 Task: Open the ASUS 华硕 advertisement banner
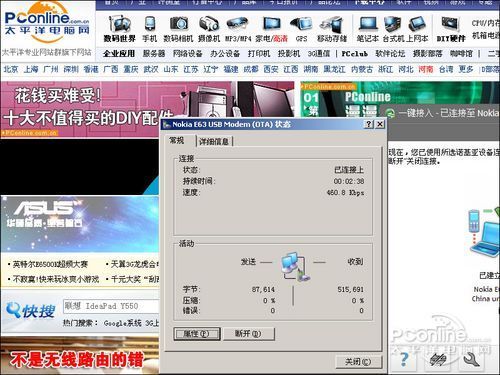80,224
